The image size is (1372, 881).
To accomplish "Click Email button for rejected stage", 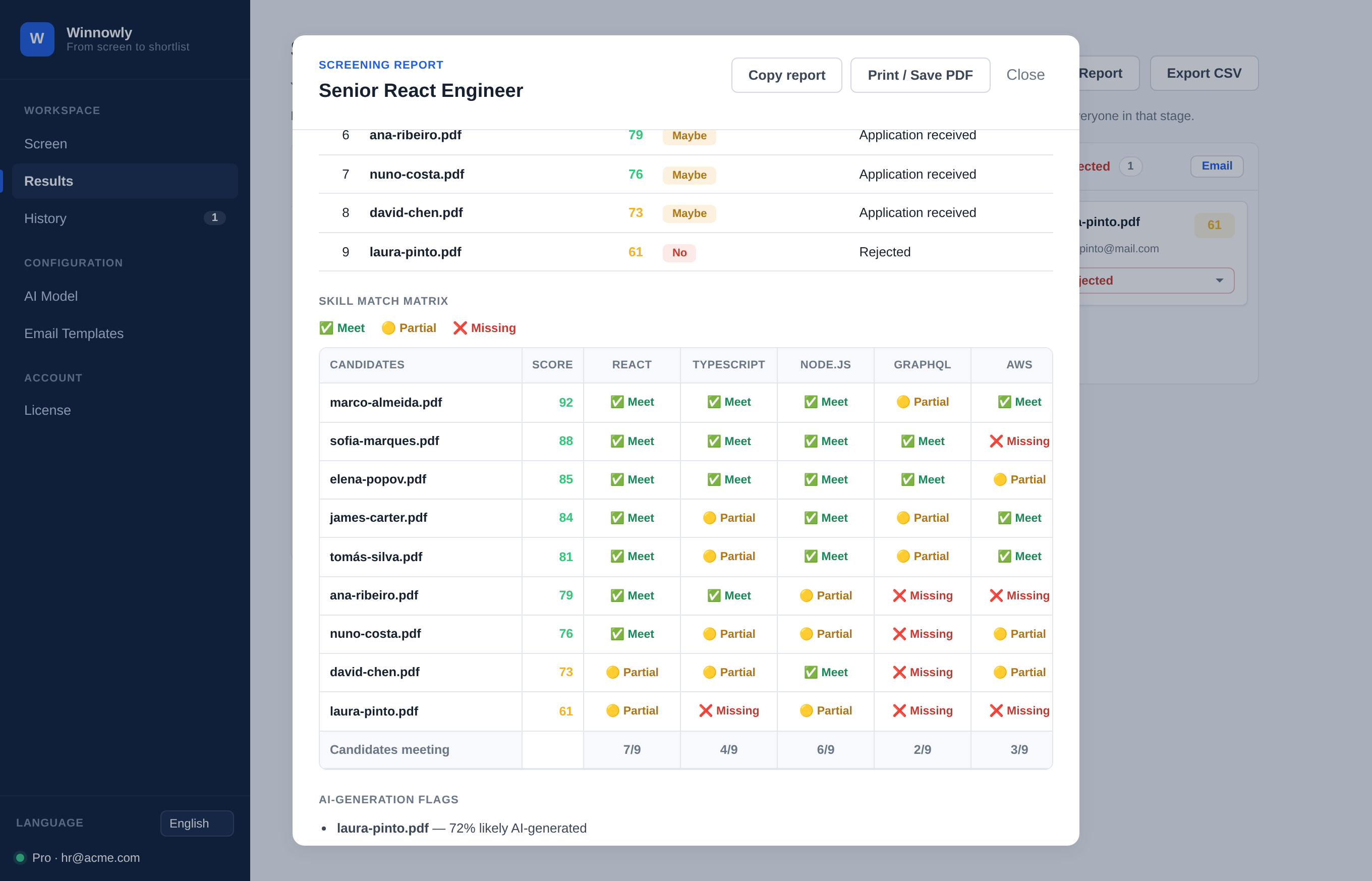I will [x=1217, y=166].
